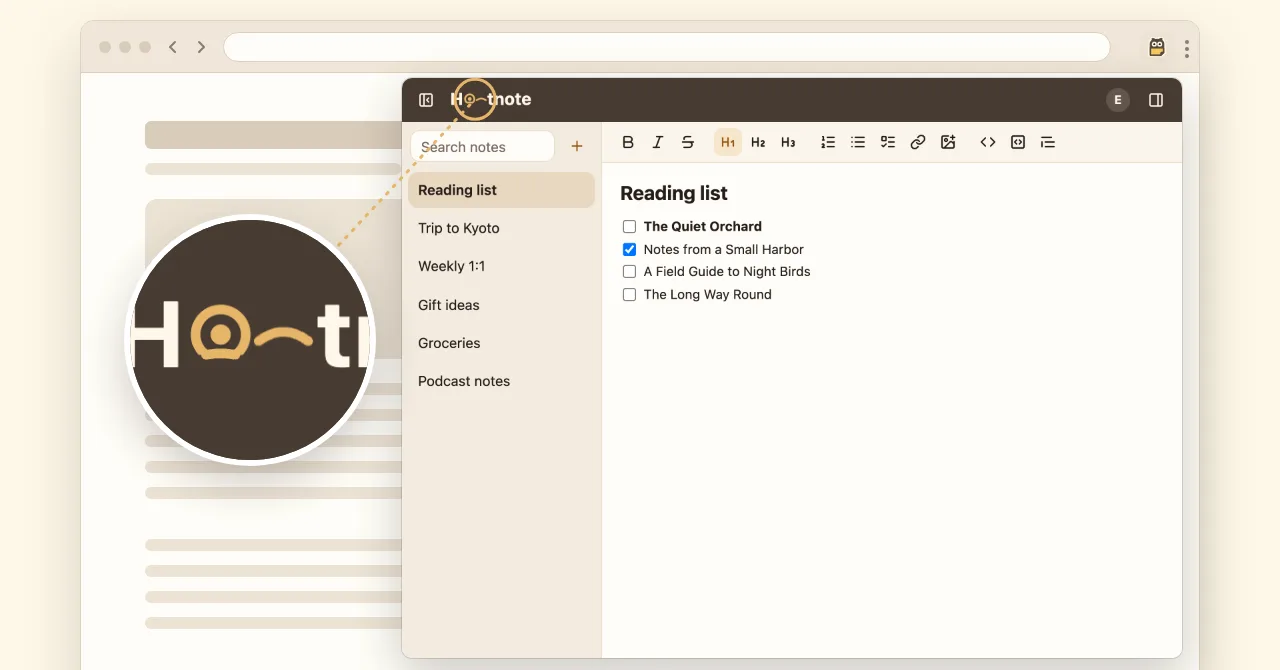Insert a code block

(x=1018, y=142)
